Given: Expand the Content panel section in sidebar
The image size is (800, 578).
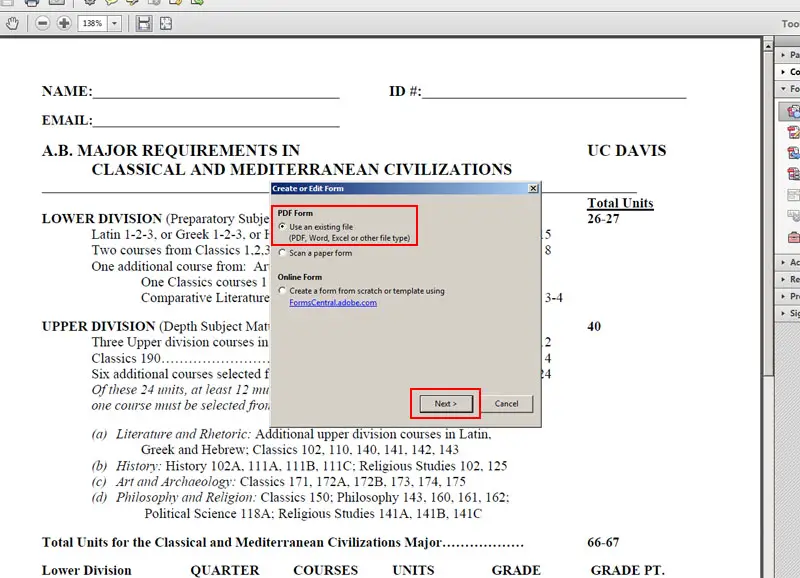Looking at the screenshot, I should [x=789, y=72].
